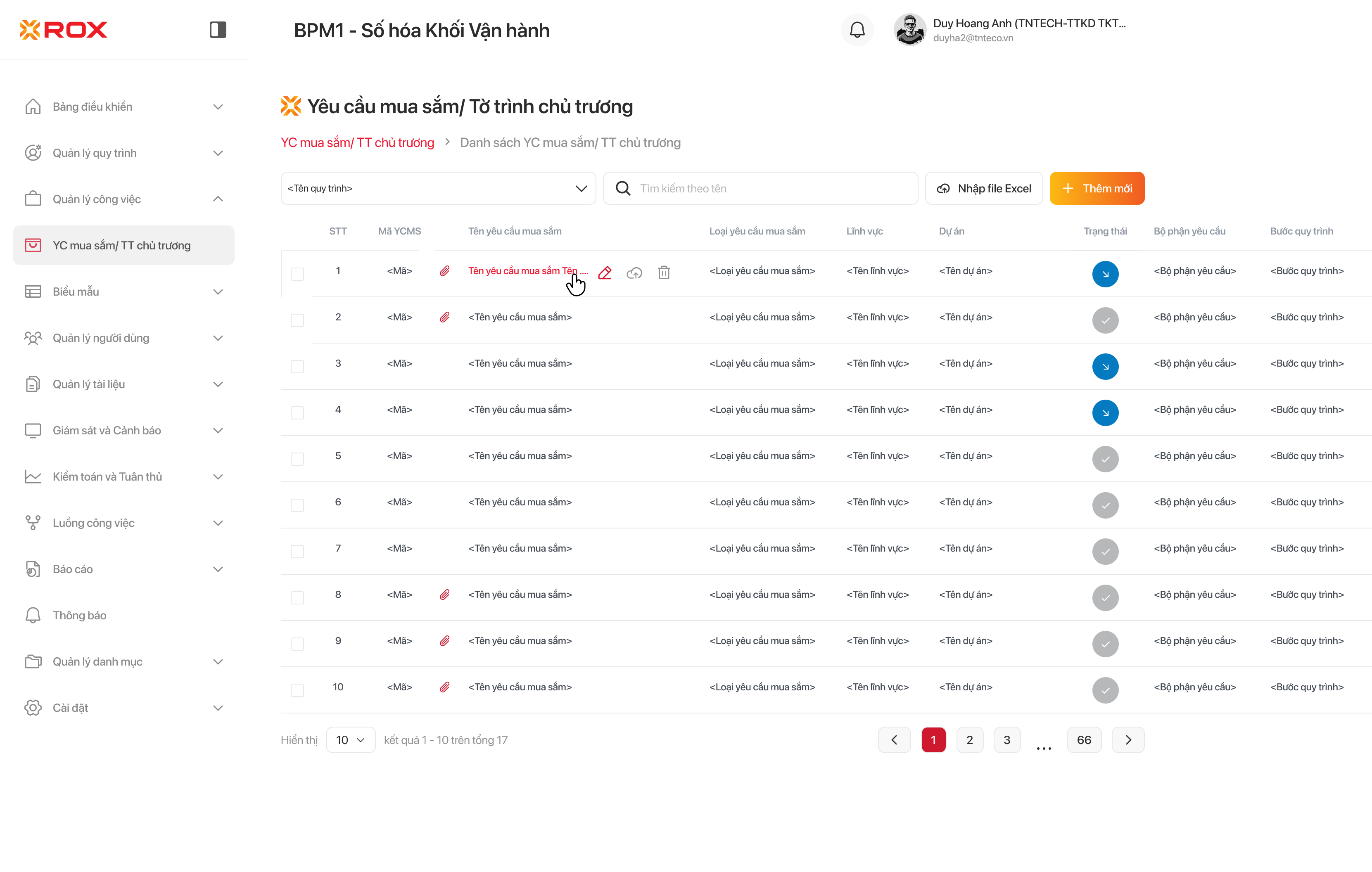This screenshot has height=872, width=1372.
Task: Click the notification bell icon in header
Action: tap(857, 30)
